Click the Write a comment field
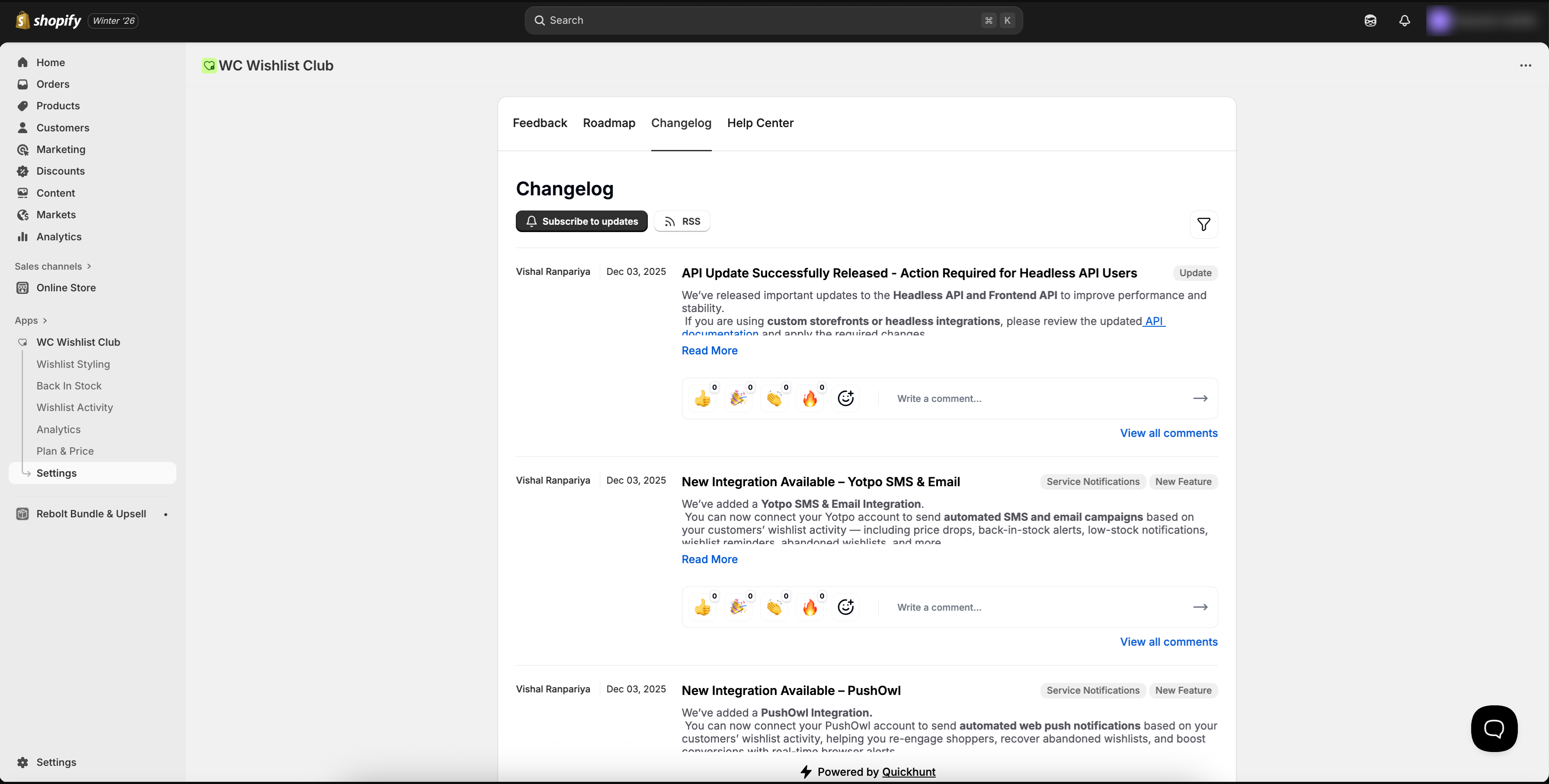 (x=1022, y=398)
